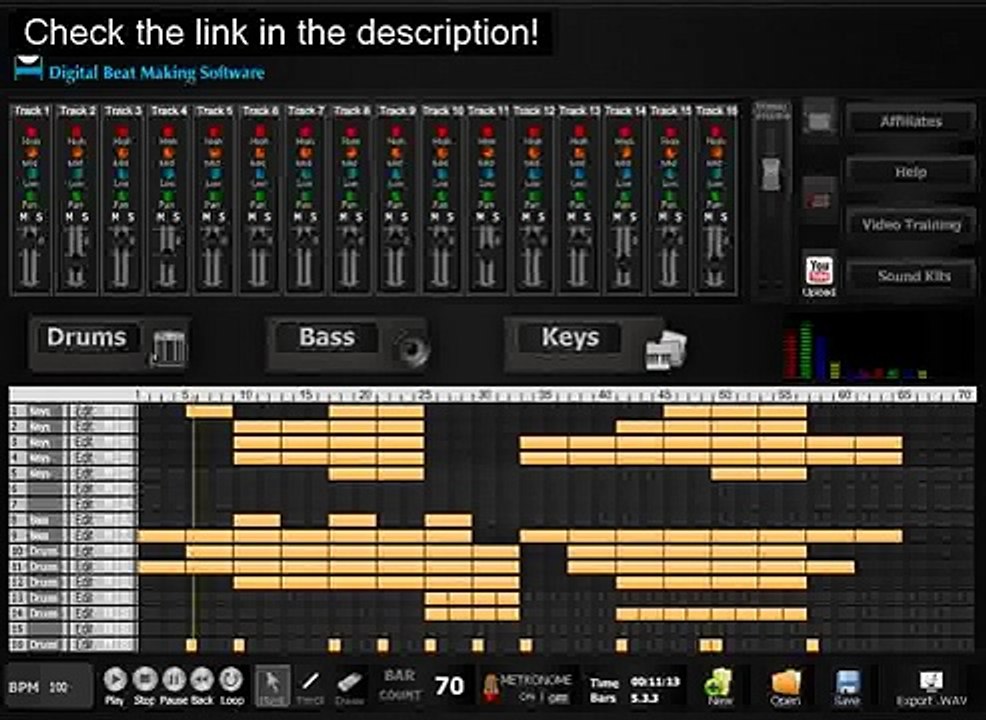Viewport: 986px width, 720px height.
Task: Click bar 50 on the timeline ruler
Action: (724, 396)
